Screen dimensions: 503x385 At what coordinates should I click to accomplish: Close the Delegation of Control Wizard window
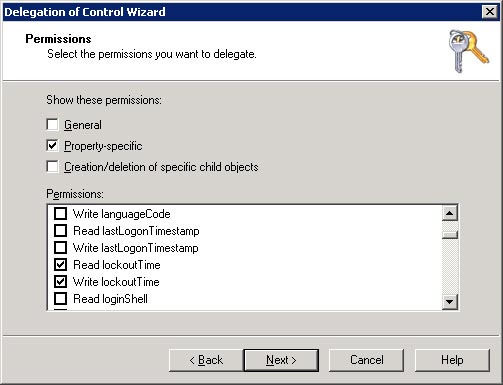coord(490,12)
